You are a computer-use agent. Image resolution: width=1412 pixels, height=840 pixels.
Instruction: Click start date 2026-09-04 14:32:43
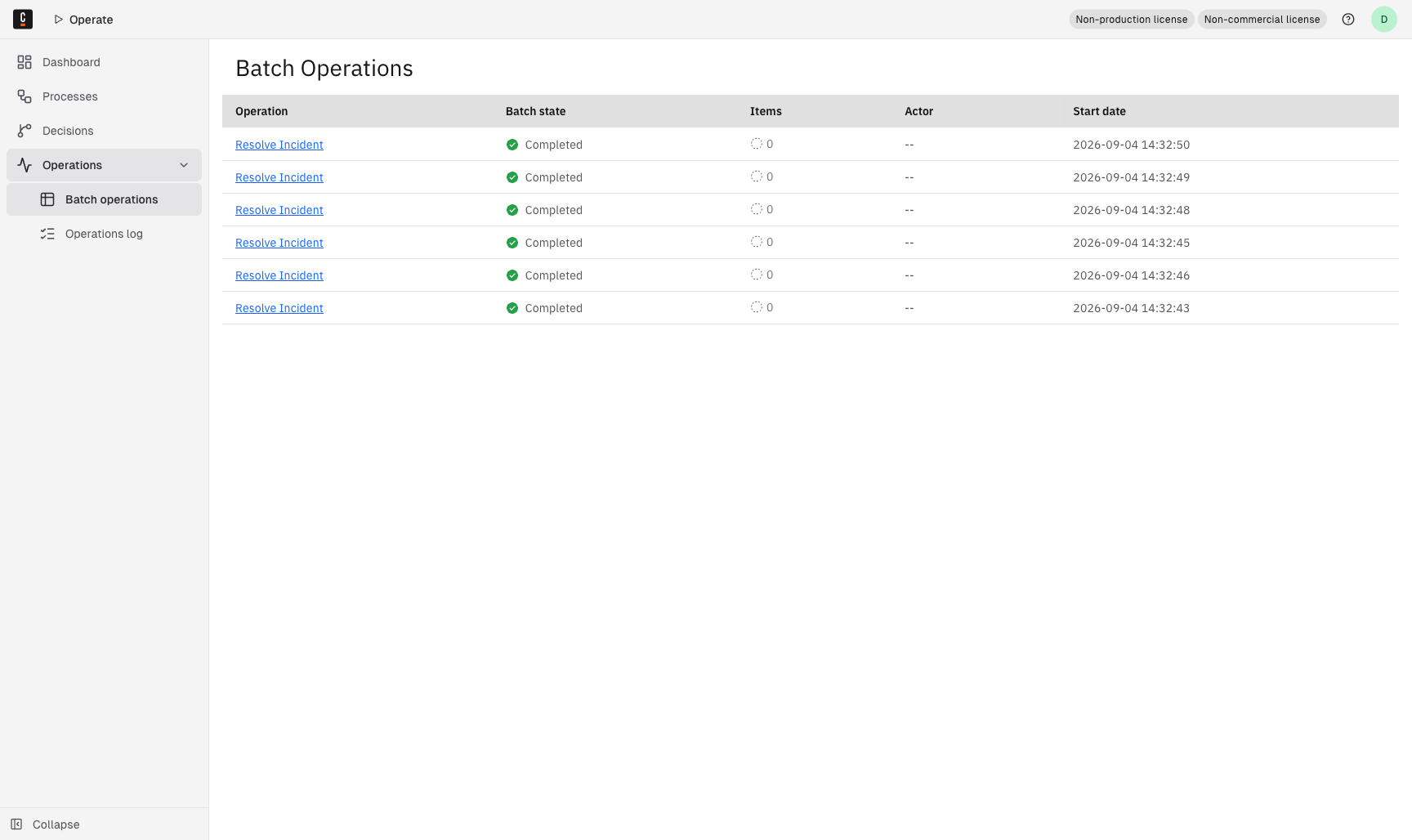(x=1131, y=308)
